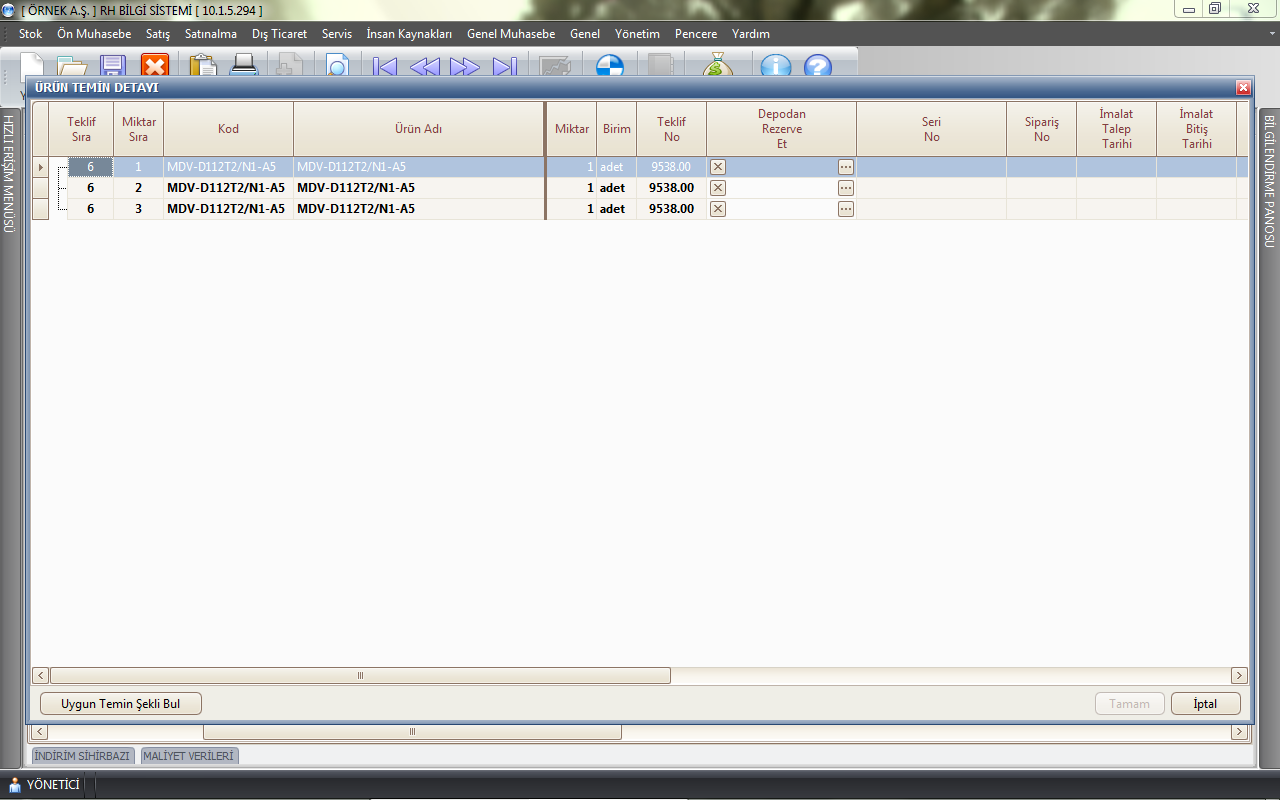
Task: Toggle Depodan Rezerve Et box in first row
Action: coord(718,167)
